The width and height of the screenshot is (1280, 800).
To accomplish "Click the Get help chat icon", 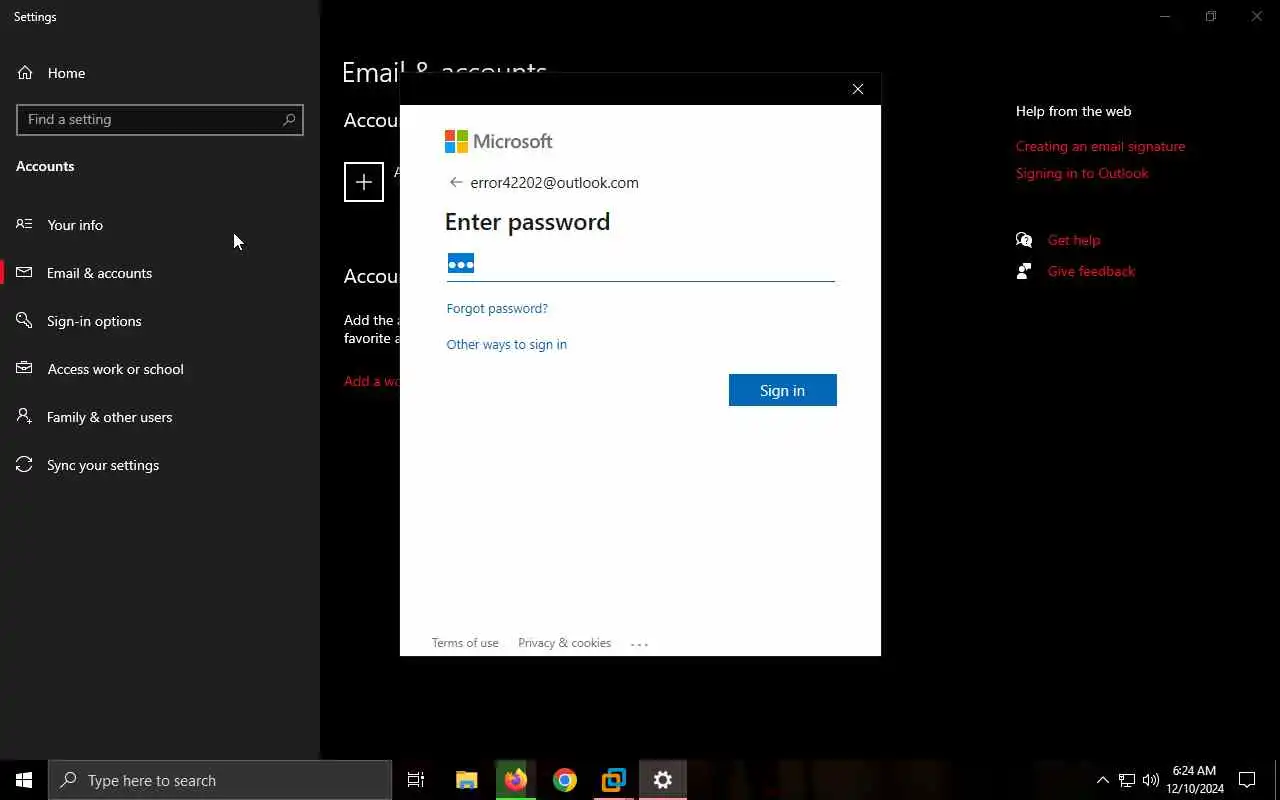I will 1024,240.
